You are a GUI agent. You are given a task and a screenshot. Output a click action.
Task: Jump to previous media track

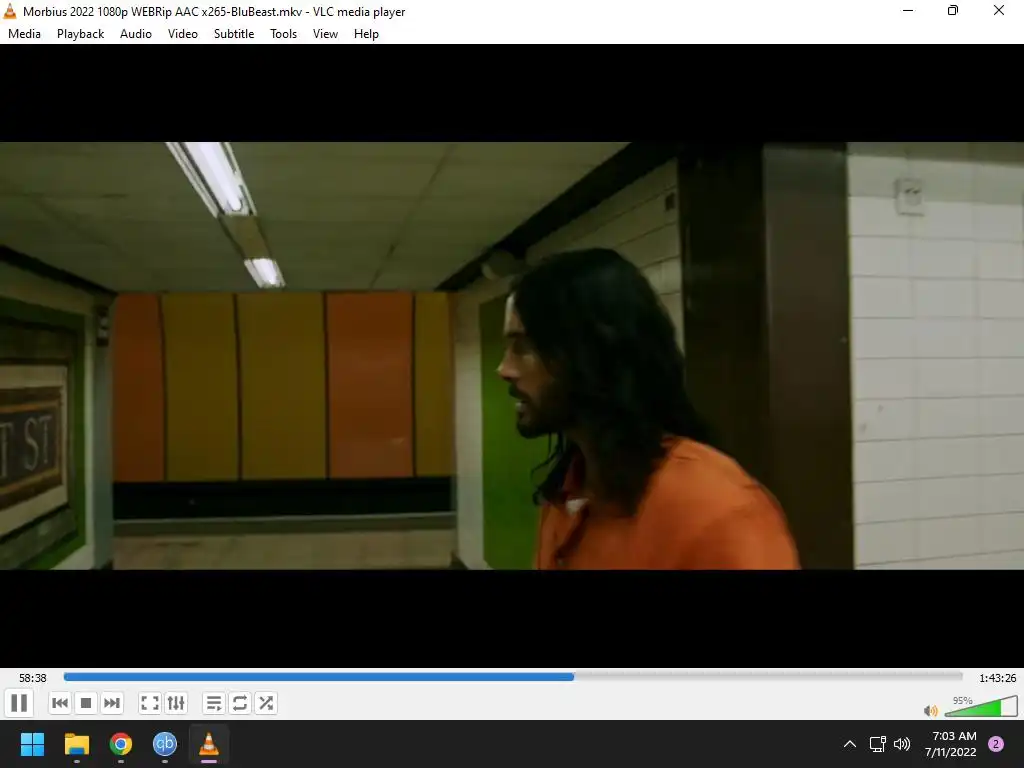pyautogui.click(x=59, y=703)
